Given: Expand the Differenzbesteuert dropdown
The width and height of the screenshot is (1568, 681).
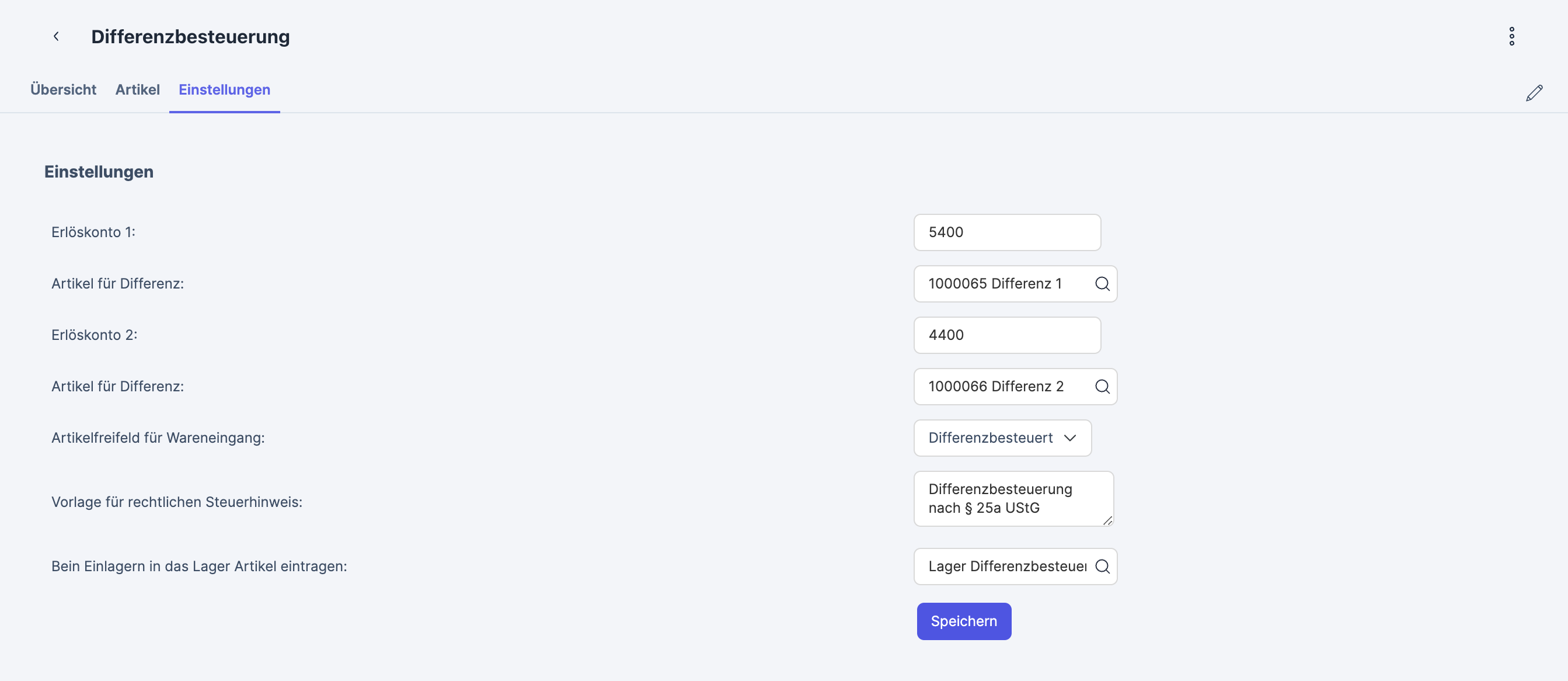Looking at the screenshot, I should click(1002, 438).
